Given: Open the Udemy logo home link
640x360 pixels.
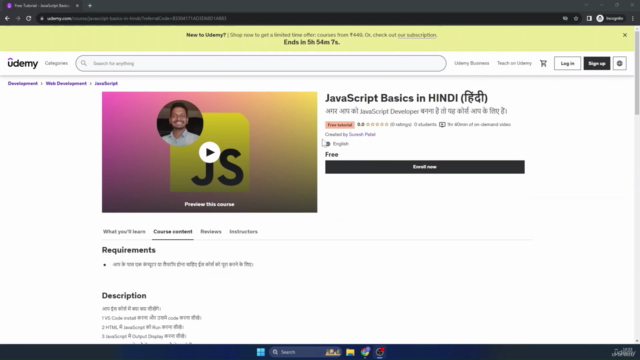Looking at the screenshot, I should 23,63.
